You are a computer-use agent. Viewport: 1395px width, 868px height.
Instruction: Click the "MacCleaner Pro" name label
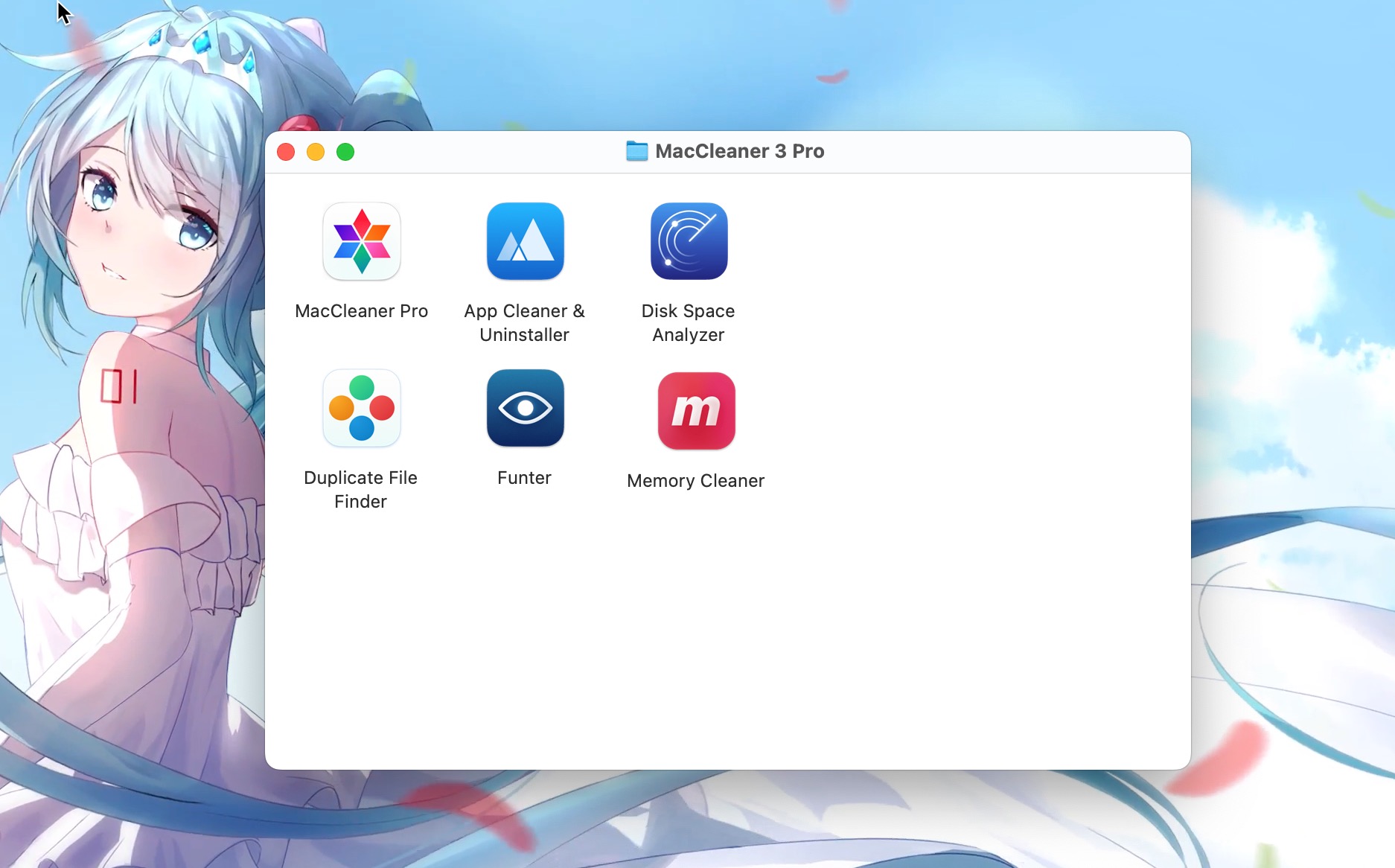click(362, 311)
